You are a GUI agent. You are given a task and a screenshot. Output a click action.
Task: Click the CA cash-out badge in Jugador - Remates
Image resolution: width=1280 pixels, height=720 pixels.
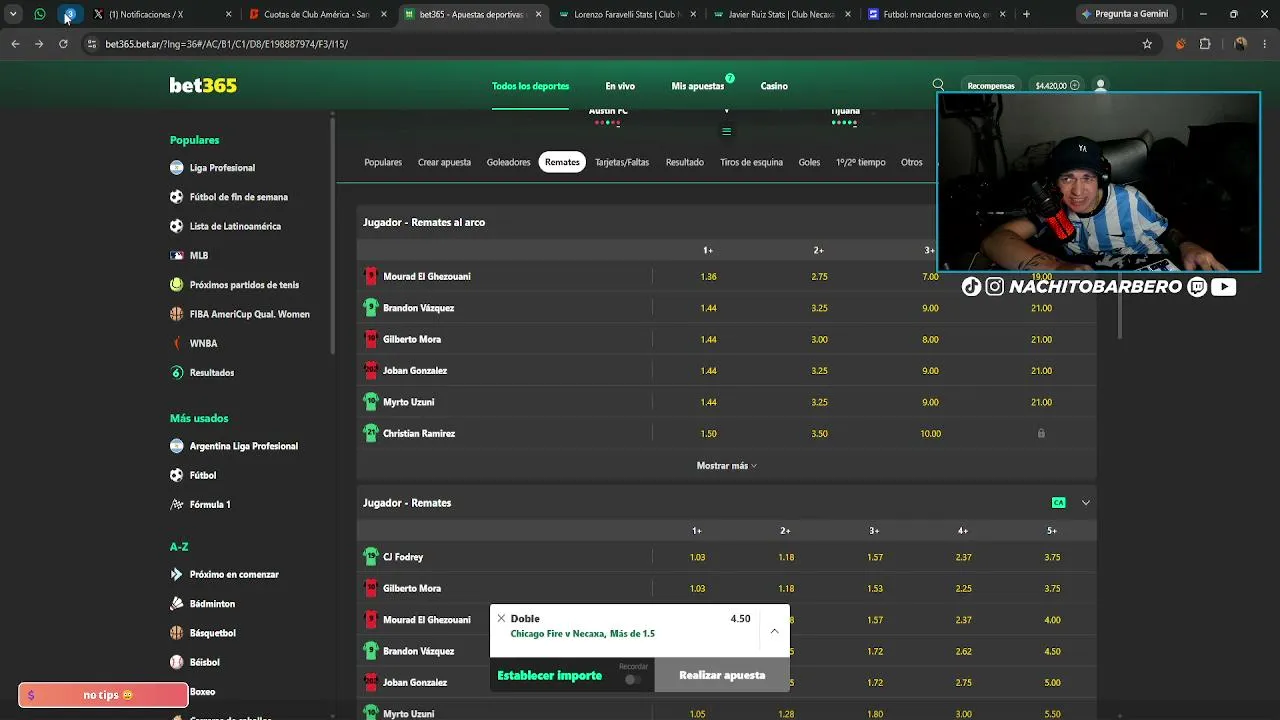pos(1058,503)
